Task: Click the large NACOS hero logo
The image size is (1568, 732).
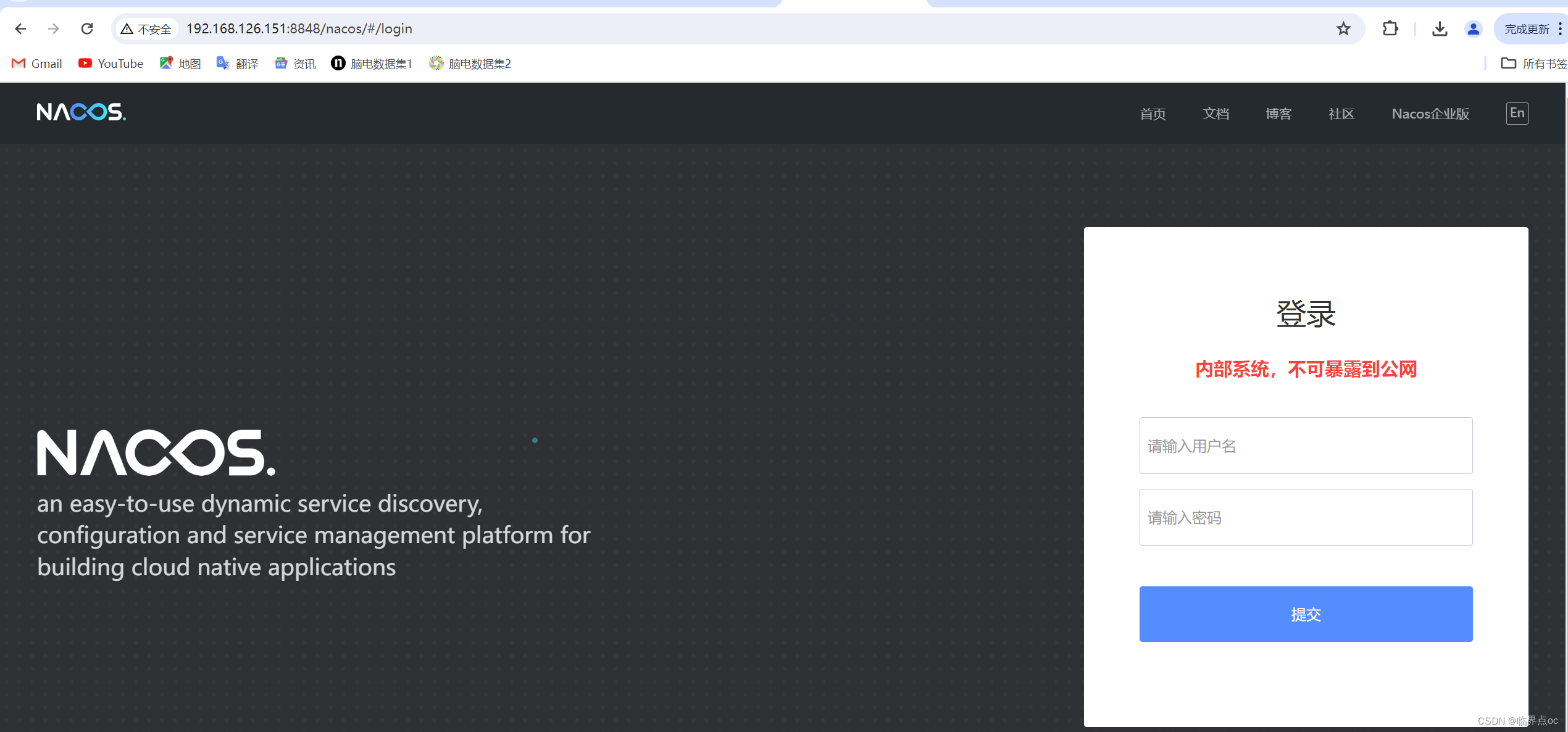Action: pyautogui.click(x=156, y=452)
